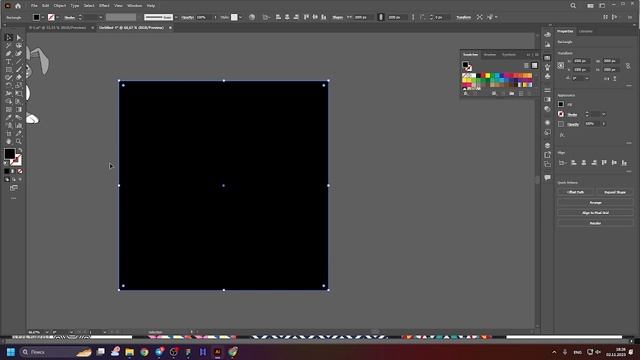Switch to the Brushes tab in swatches panel
This screenshot has width=640, height=360.
point(490,55)
